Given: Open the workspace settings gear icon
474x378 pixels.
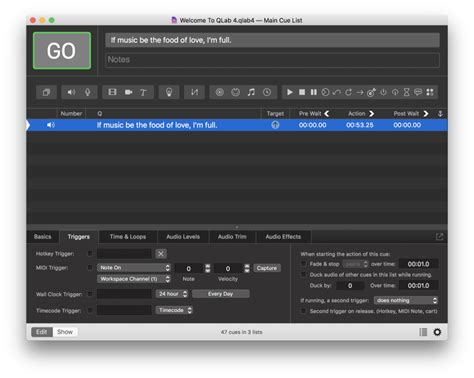Looking at the screenshot, I should 437,332.
